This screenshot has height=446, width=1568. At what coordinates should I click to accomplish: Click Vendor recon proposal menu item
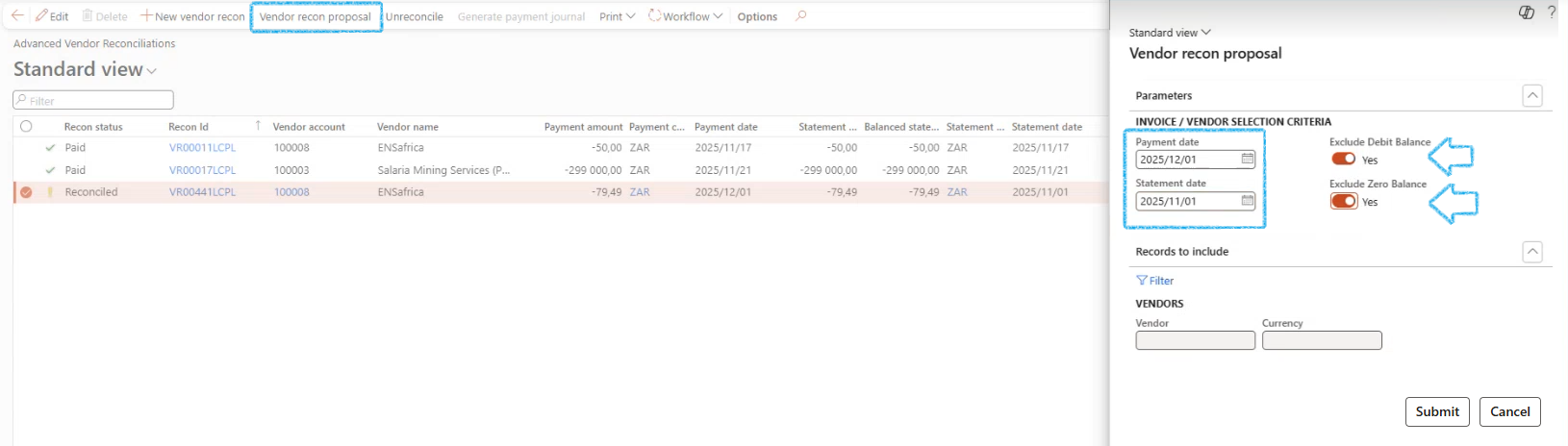(316, 16)
